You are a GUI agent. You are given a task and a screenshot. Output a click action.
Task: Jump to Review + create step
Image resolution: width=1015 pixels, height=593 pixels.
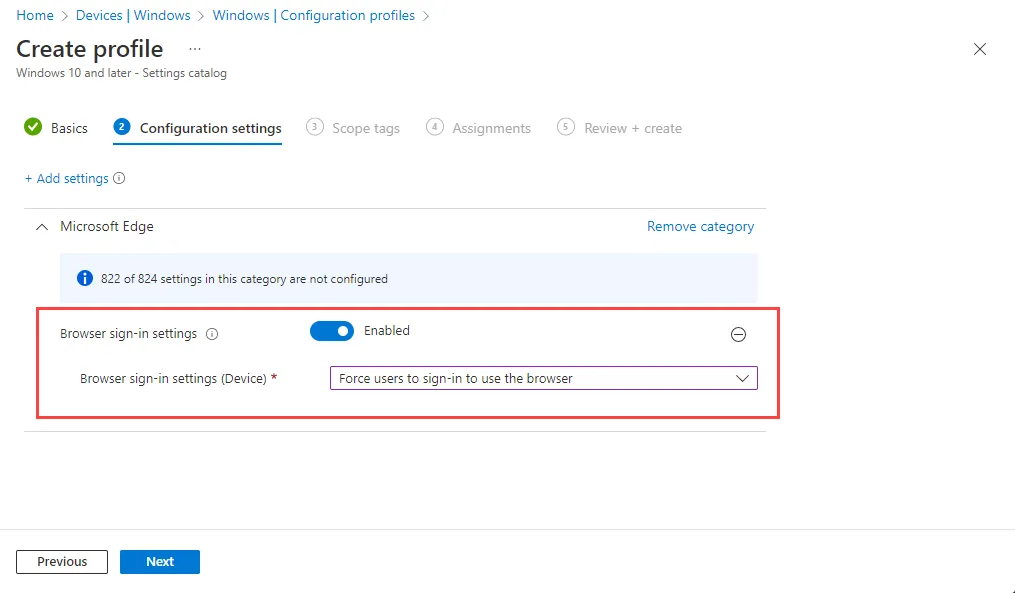pos(619,128)
